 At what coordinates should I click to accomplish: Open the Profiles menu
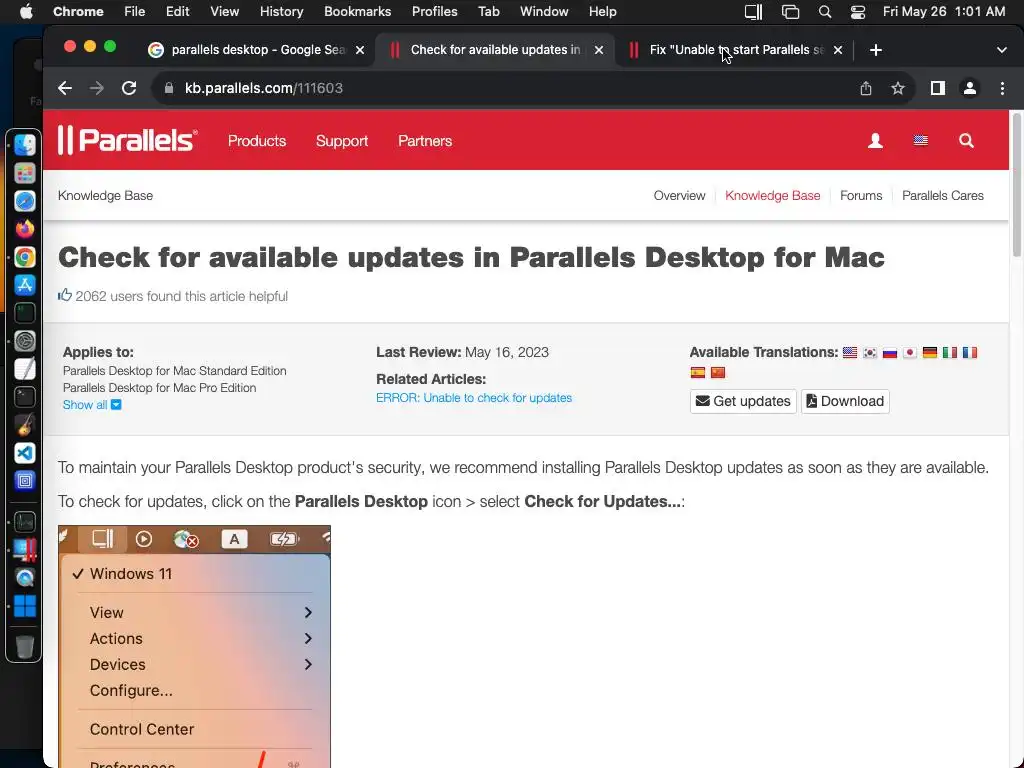coord(434,12)
